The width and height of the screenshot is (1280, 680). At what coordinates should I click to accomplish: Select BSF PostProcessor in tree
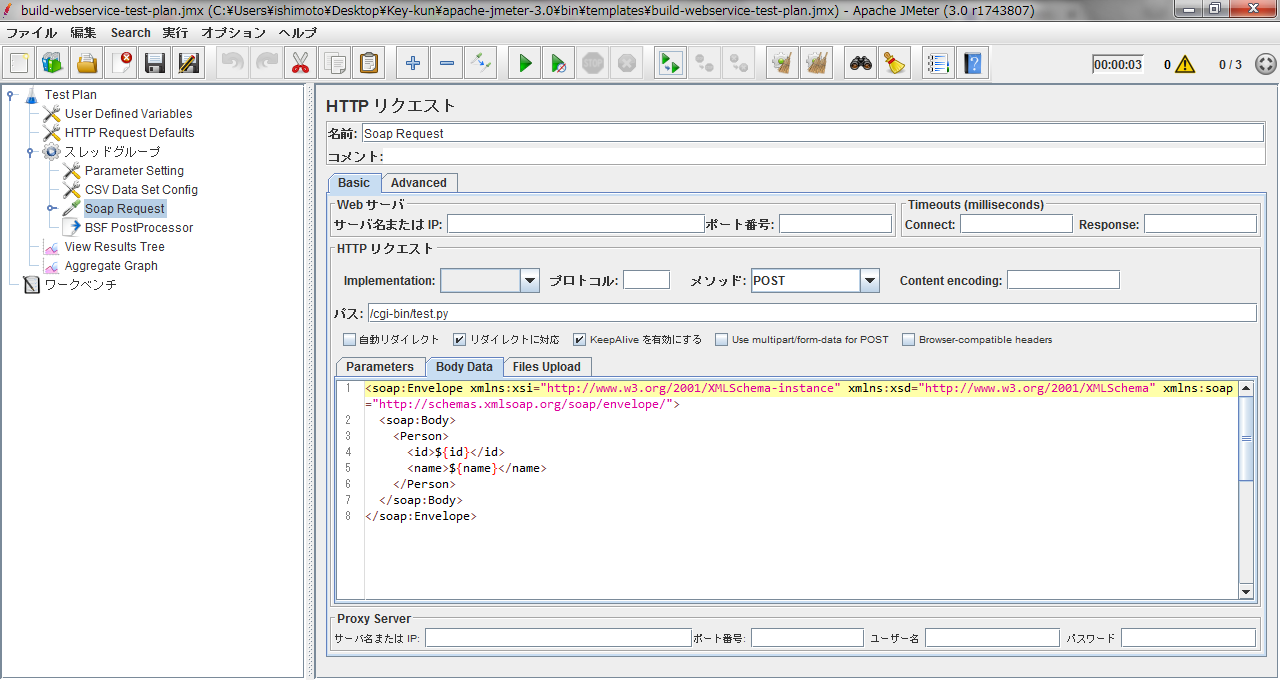point(139,228)
